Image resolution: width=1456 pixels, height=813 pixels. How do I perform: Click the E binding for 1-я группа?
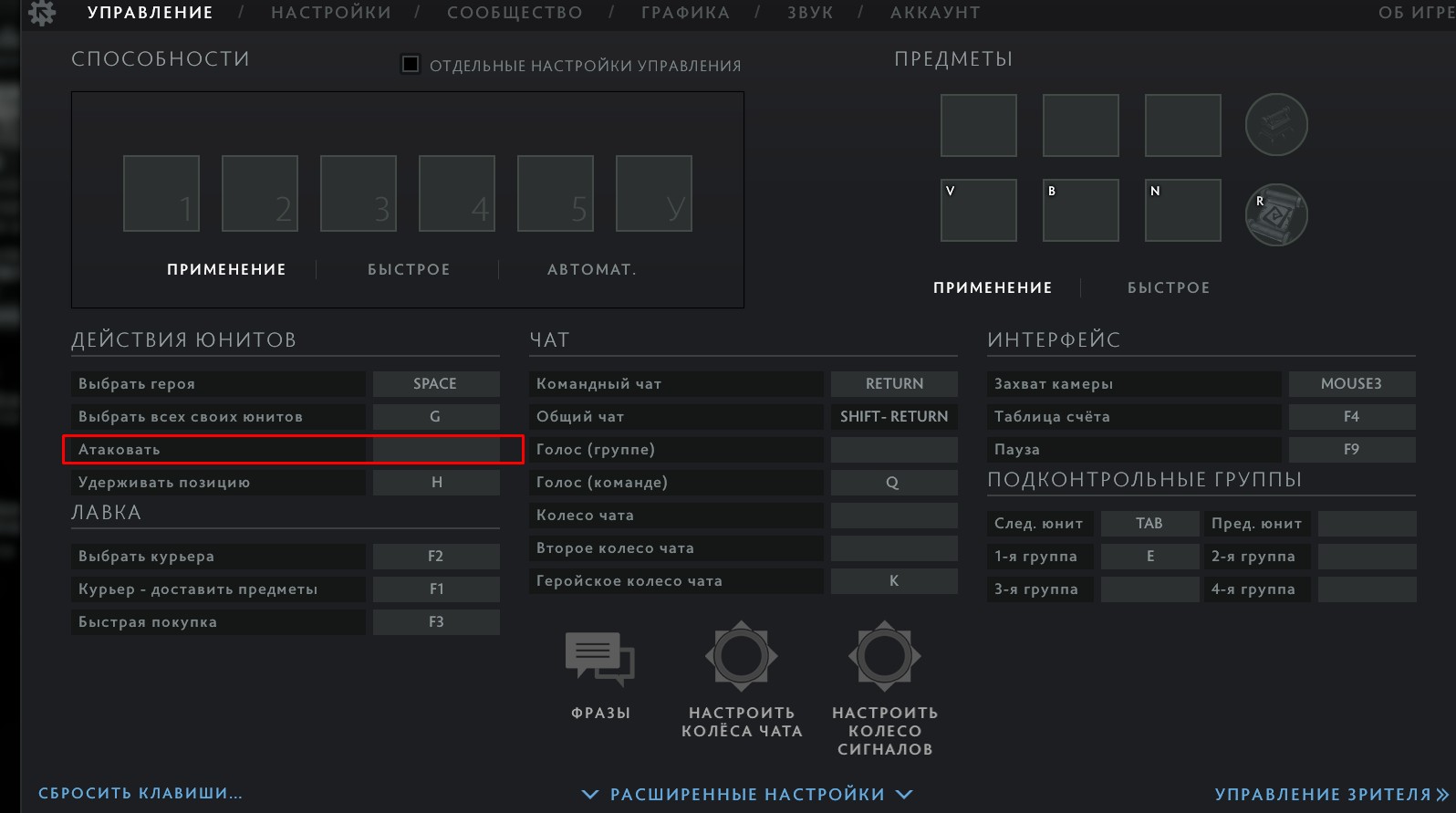click(1150, 556)
